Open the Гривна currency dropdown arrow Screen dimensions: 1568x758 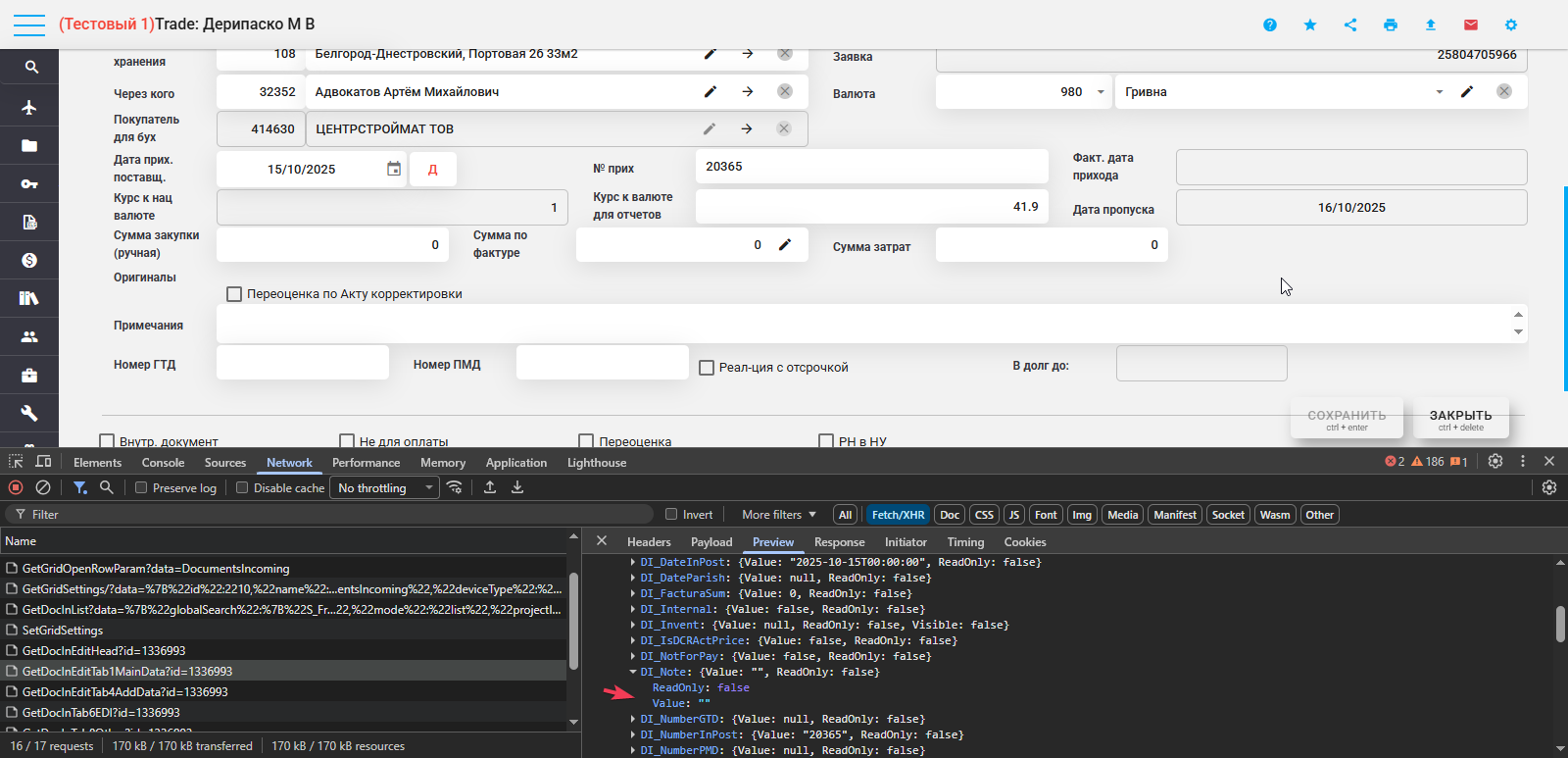(x=1440, y=92)
